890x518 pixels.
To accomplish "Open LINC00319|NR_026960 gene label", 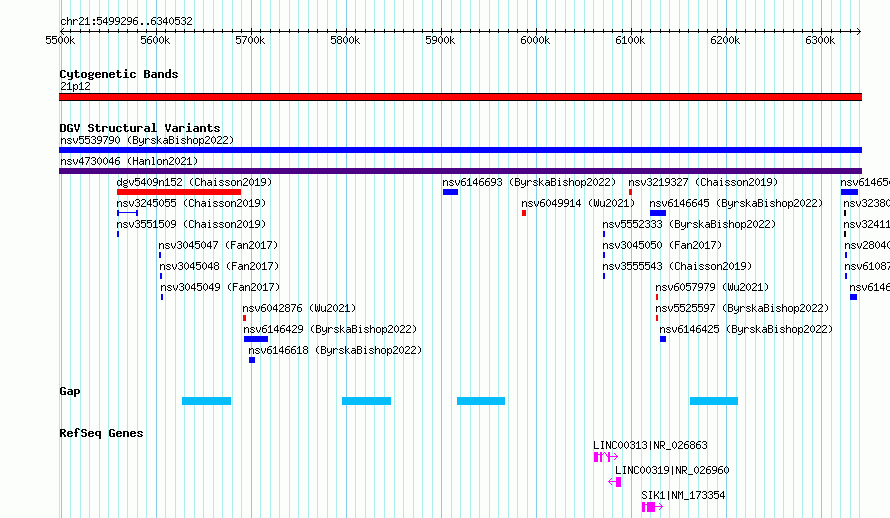I will click(x=672, y=470).
